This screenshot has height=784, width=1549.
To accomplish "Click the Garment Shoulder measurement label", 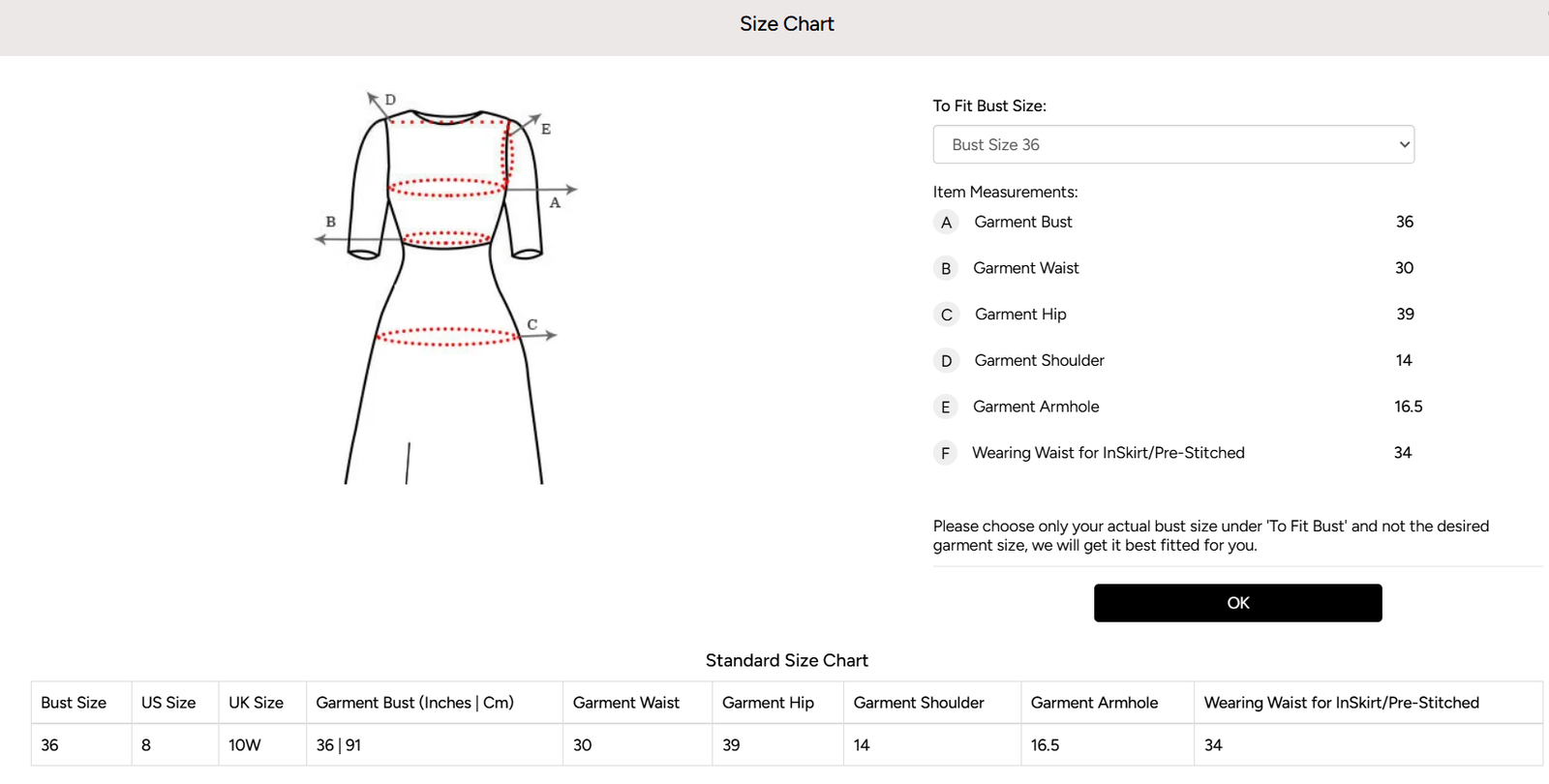I will (1039, 361).
